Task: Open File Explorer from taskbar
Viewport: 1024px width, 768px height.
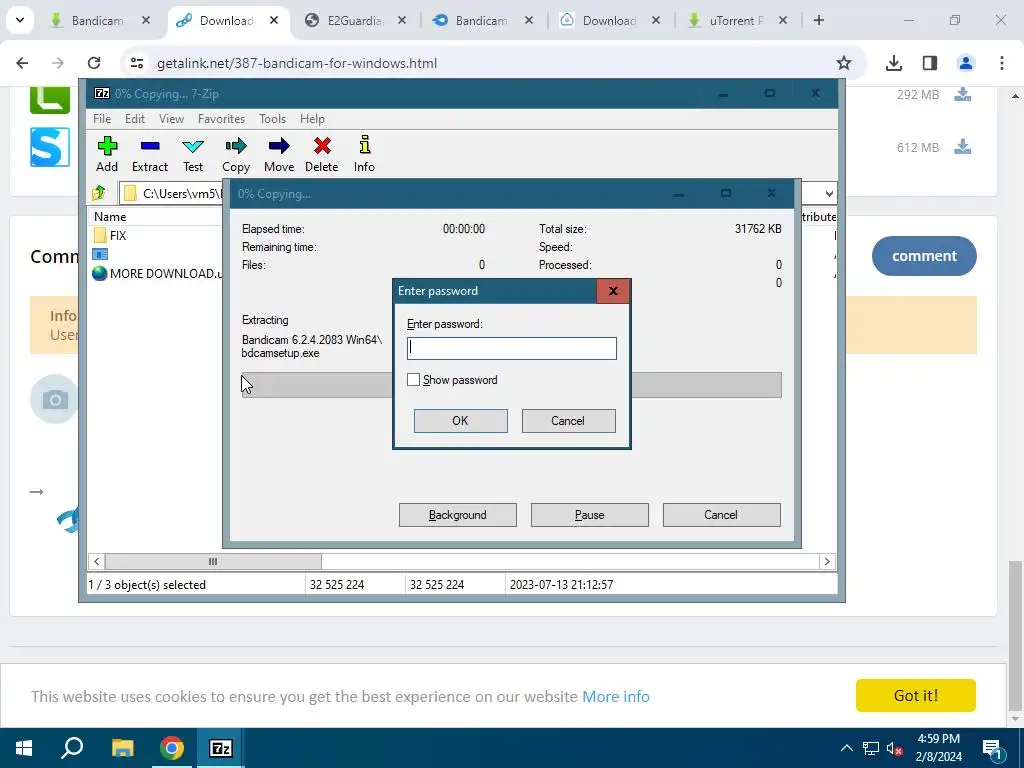Action: 122,748
